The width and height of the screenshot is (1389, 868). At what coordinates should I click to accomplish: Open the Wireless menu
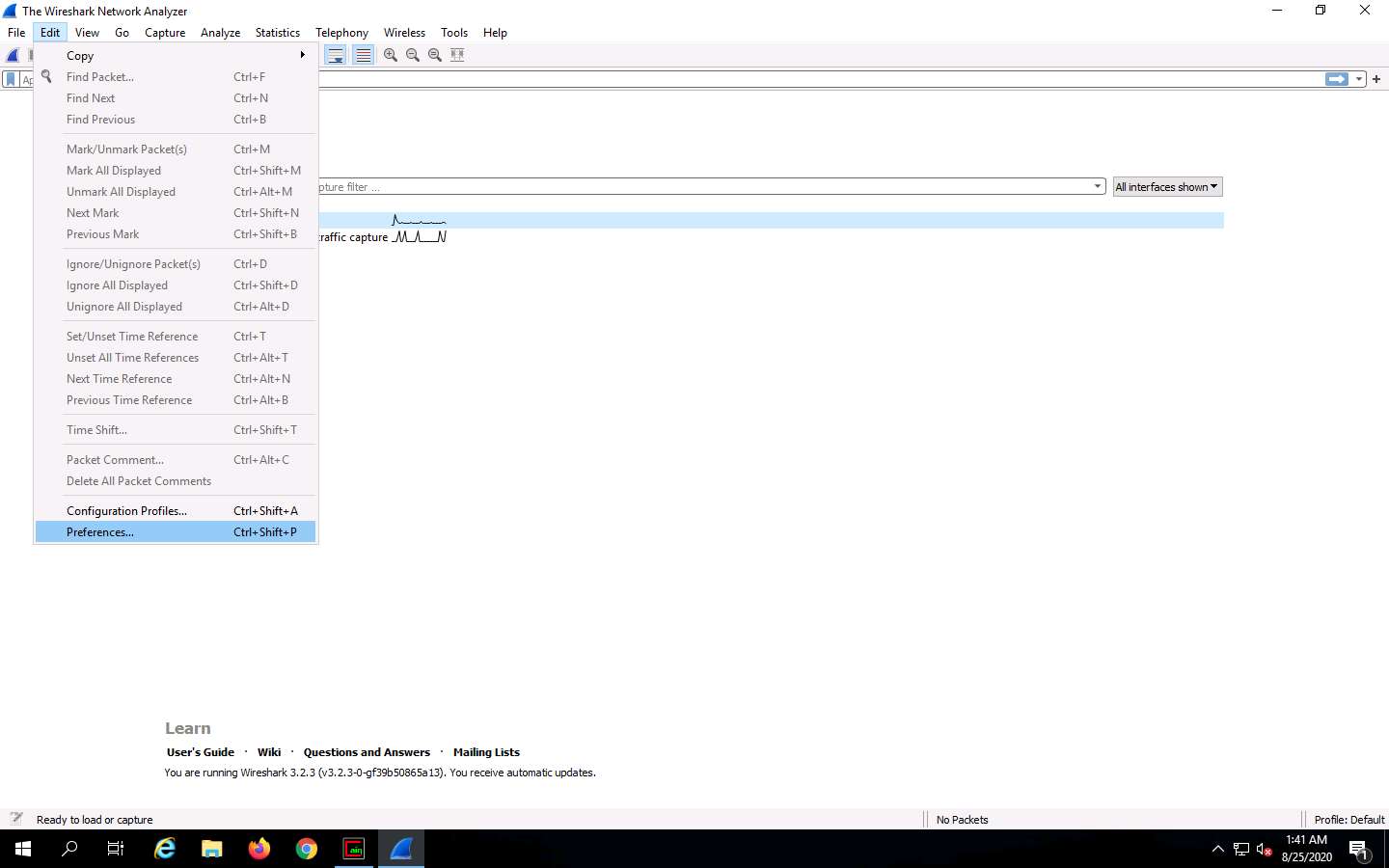404,32
